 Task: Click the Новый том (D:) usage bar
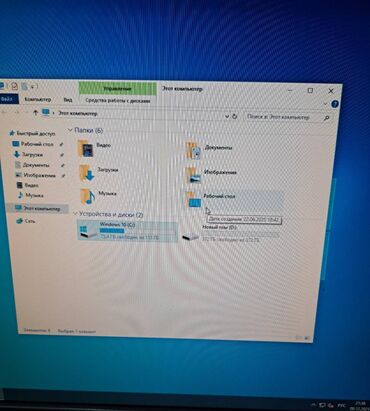click(240, 234)
